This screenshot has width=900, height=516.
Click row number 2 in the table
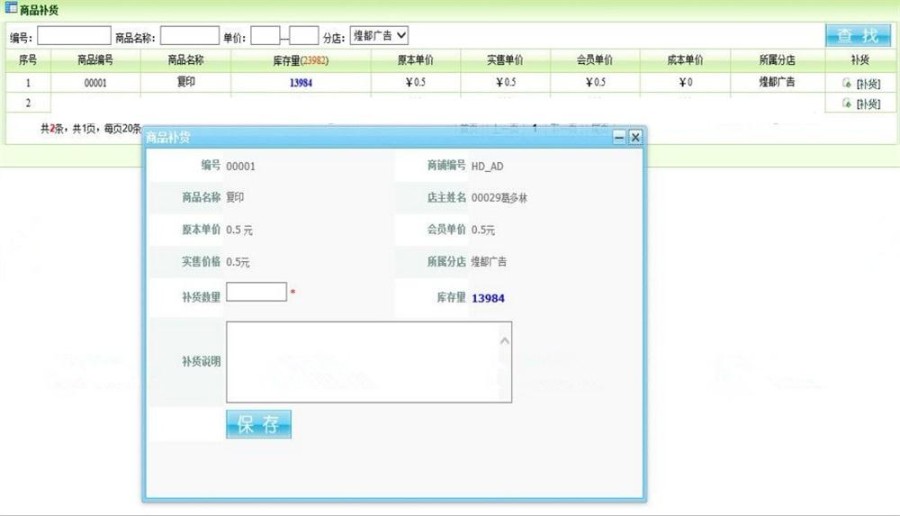(x=28, y=103)
